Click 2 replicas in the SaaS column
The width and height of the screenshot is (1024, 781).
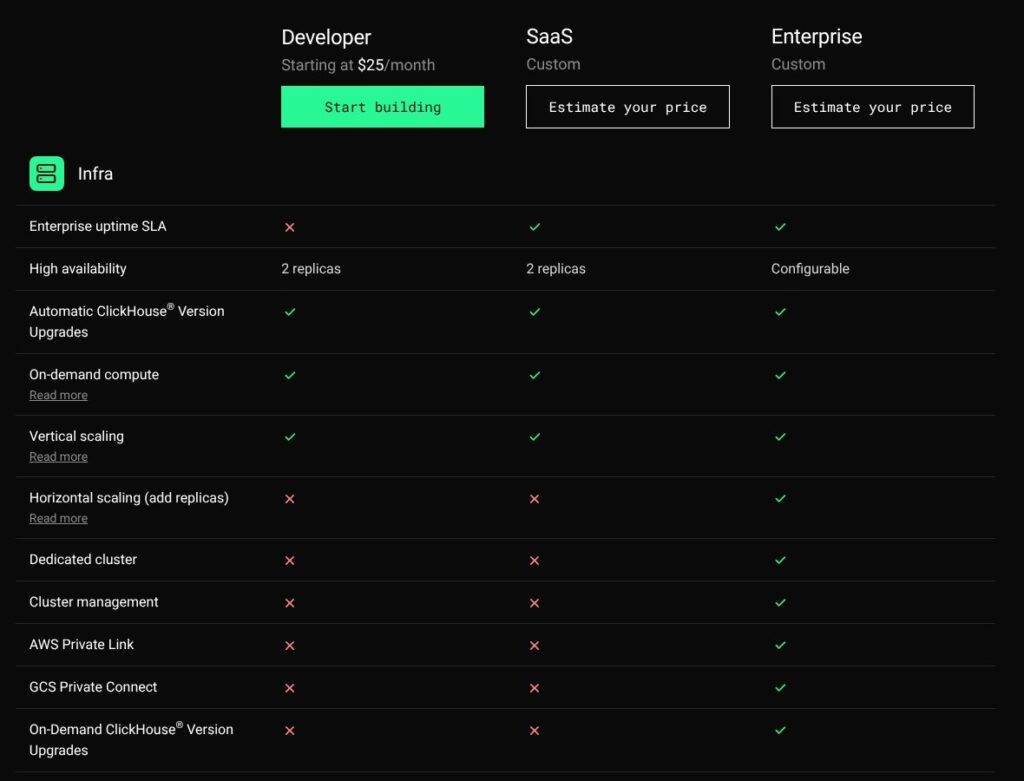click(556, 268)
